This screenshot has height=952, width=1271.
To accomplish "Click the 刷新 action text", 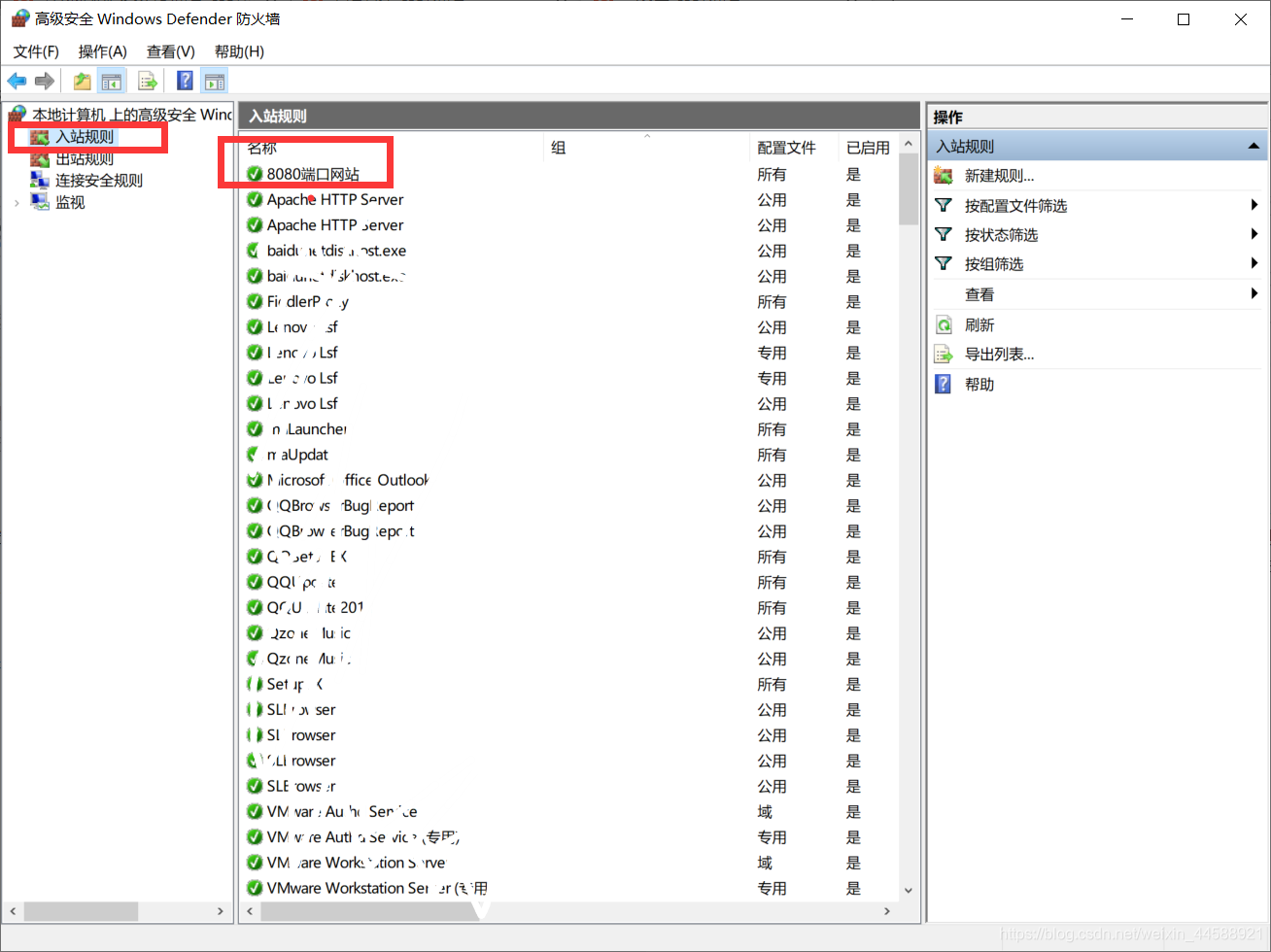I will (979, 324).
